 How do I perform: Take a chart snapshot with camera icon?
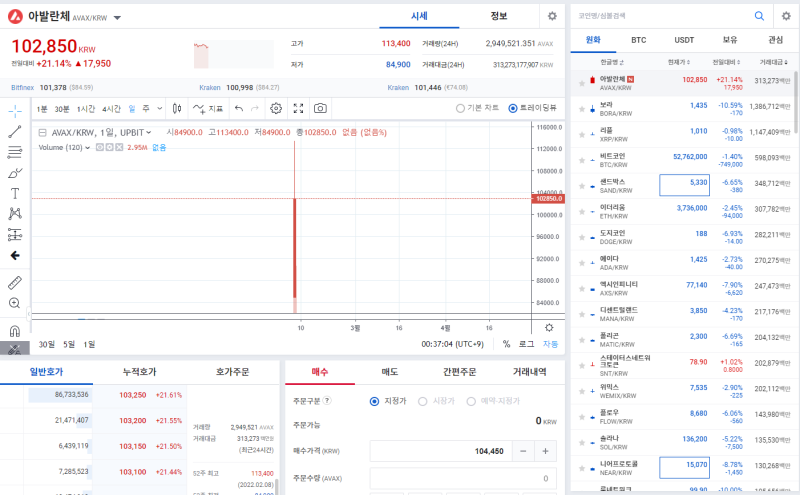pyautogui.click(x=320, y=108)
